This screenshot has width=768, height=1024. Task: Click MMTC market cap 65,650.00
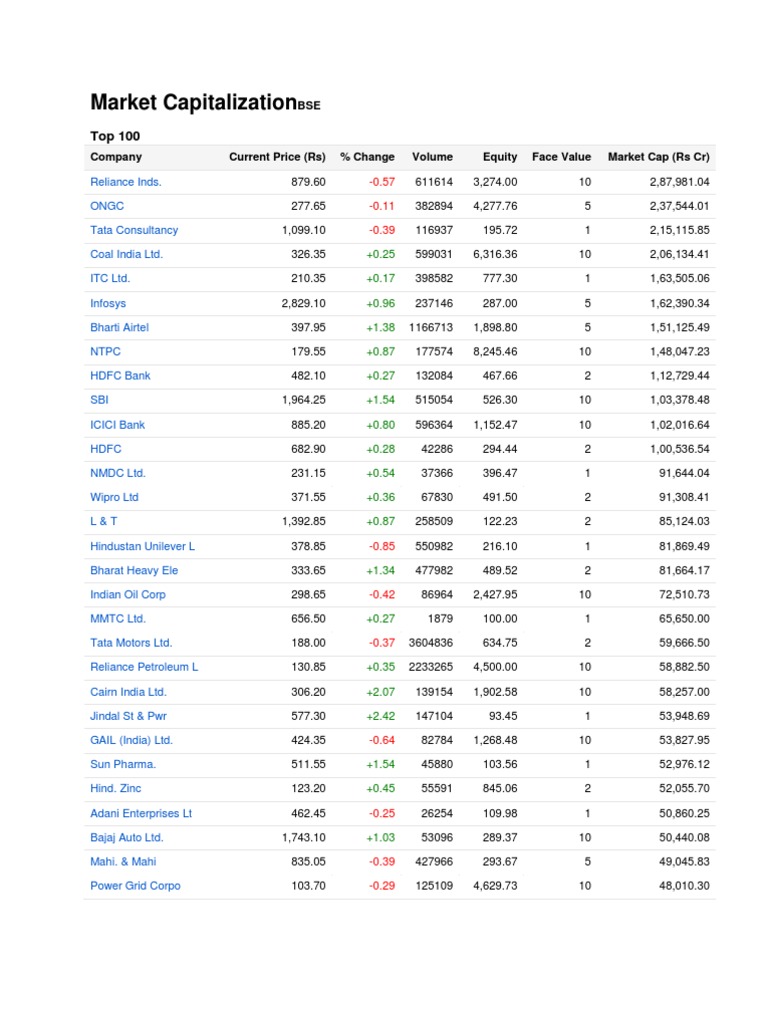pyautogui.click(x=684, y=619)
